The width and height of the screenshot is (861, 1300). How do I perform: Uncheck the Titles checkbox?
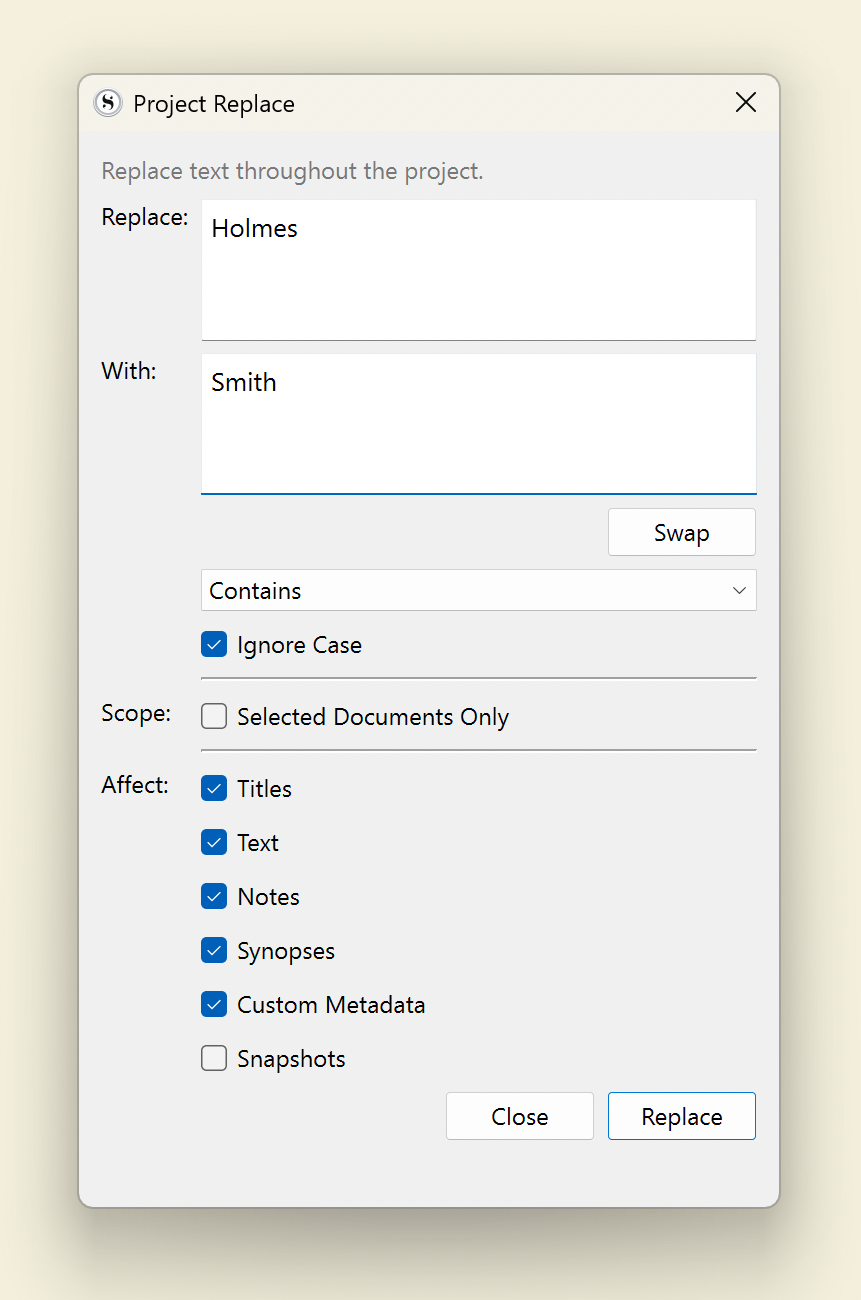[x=214, y=789]
